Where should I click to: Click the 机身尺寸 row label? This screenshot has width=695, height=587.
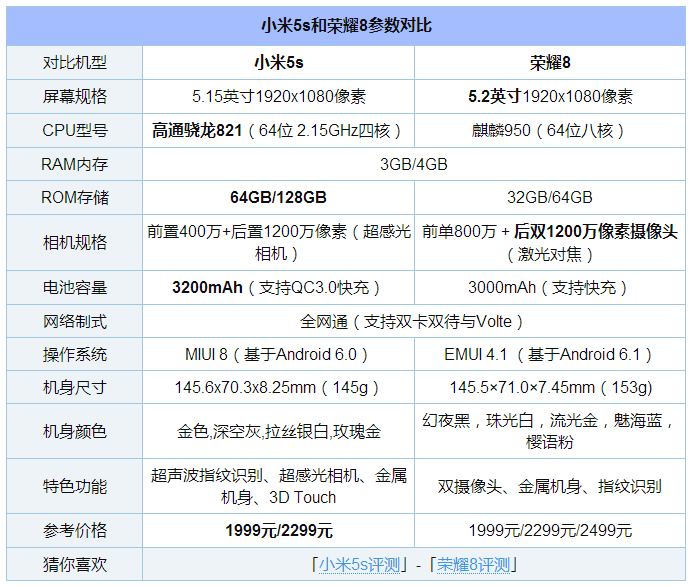coord(75,387)
